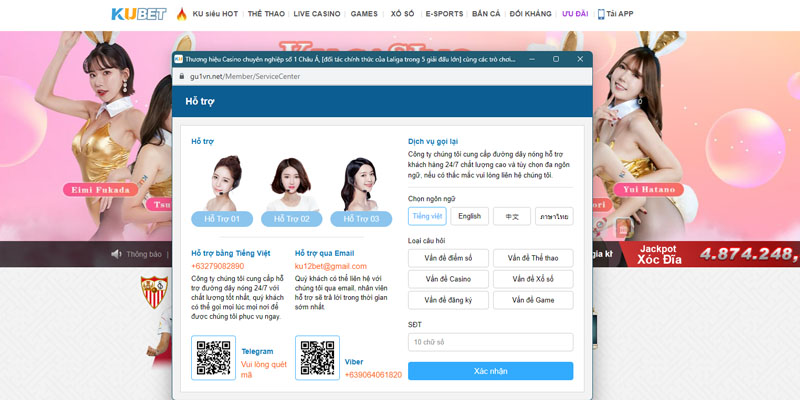Image resolution: width=800 pixels, height=400 pixels.
Task: Click the Hỗ Trợ 03 button
Action: tap(361, 219)
